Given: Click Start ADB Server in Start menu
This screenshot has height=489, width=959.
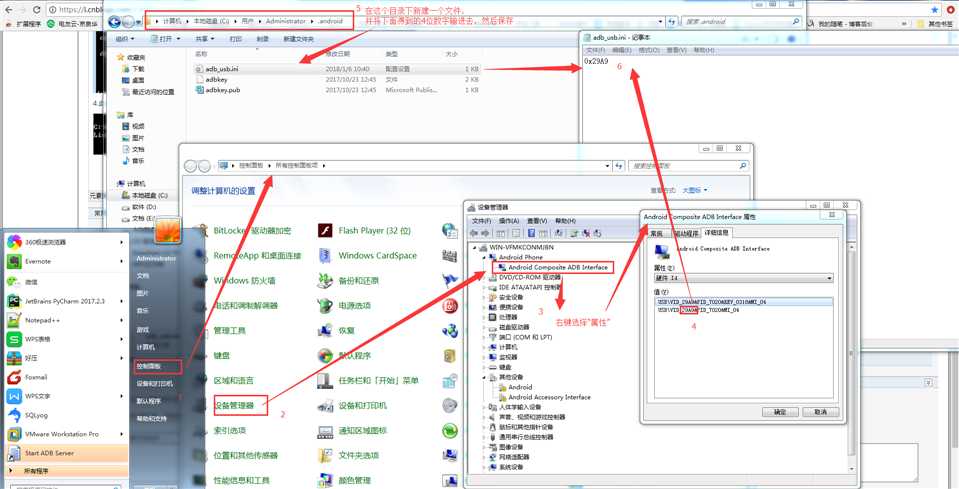Looking at the screenshot, I should [66, 453].
